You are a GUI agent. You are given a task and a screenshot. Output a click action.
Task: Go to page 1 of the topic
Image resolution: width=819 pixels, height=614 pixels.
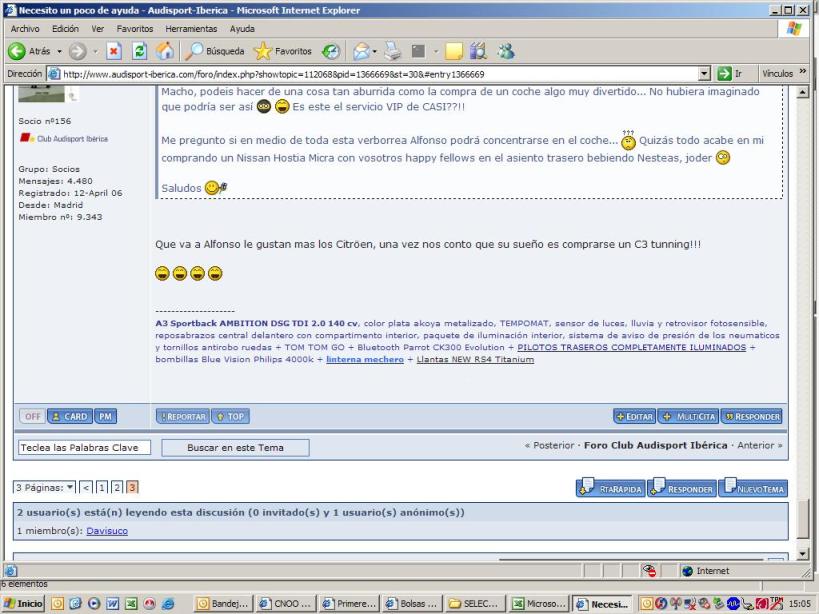[x=101, y=487]
